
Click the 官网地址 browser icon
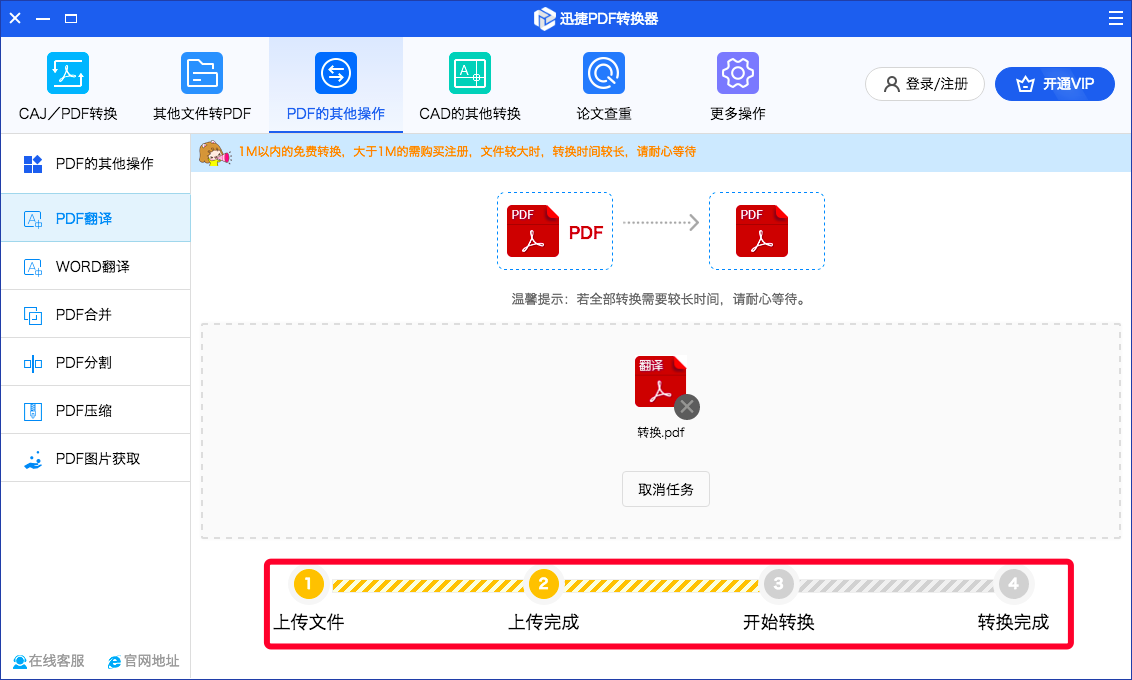[114, 661]
